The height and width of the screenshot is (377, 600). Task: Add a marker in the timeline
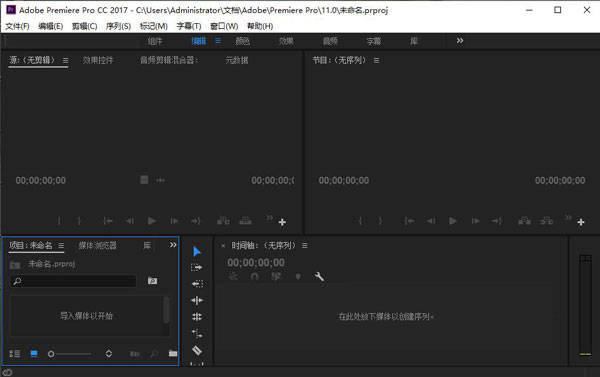(x=298, y=276)
